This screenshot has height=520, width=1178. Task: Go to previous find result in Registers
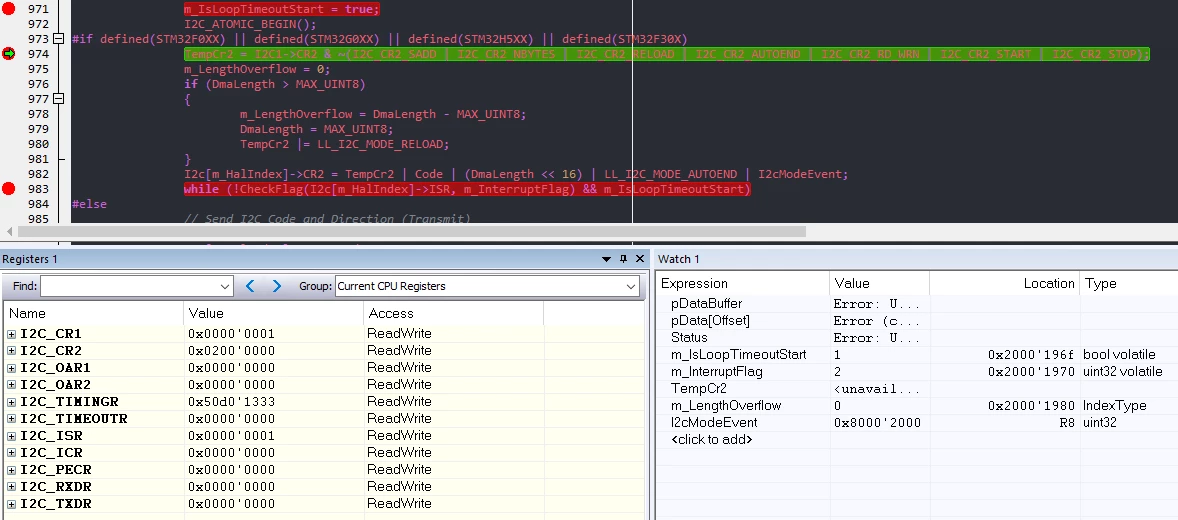(250, 286)
